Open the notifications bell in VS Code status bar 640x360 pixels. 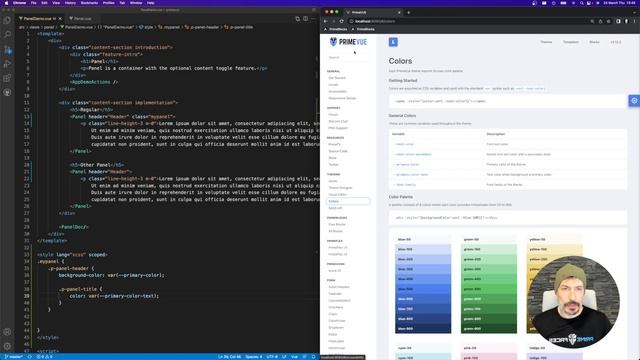point(313,357)
